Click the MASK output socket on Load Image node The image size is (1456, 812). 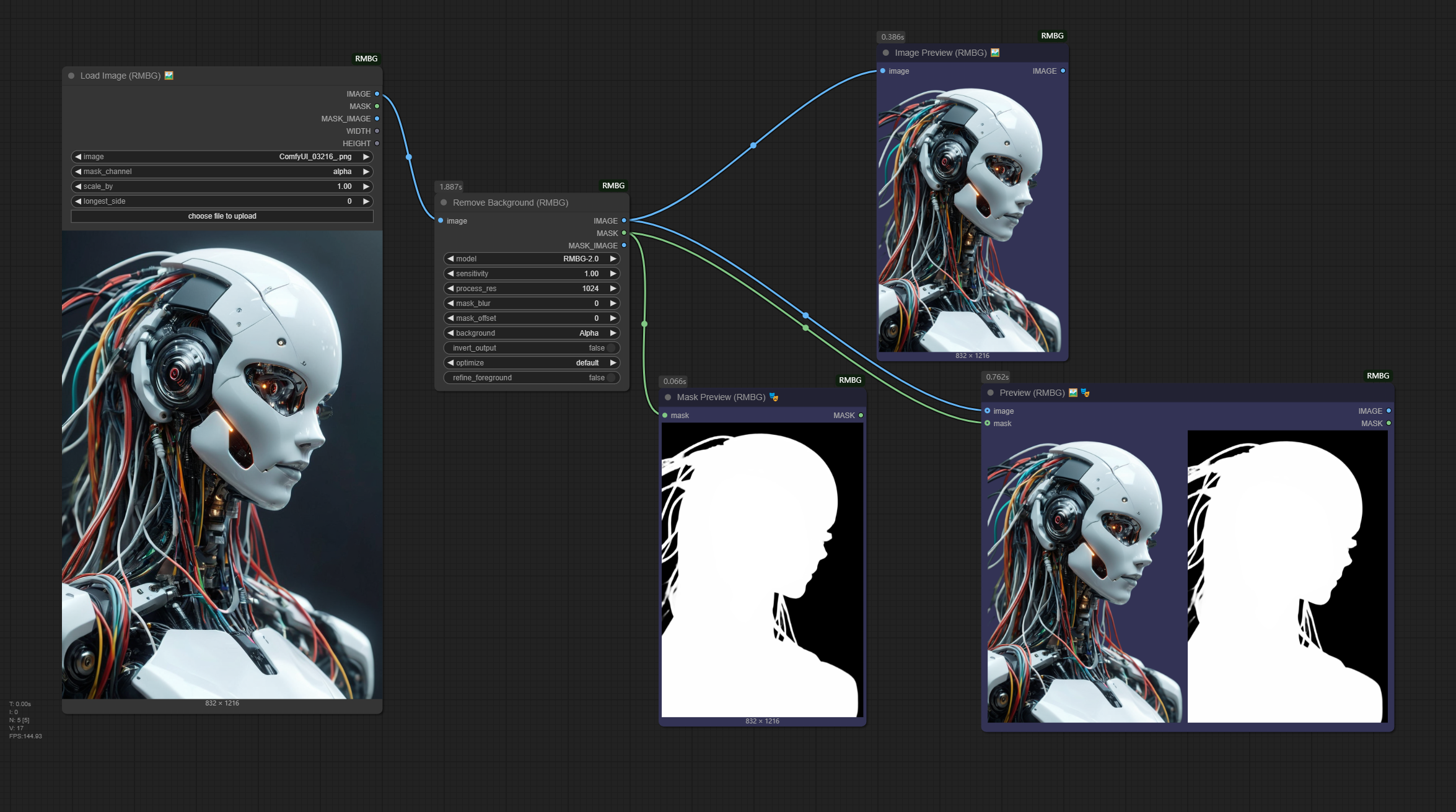(377, 107)
